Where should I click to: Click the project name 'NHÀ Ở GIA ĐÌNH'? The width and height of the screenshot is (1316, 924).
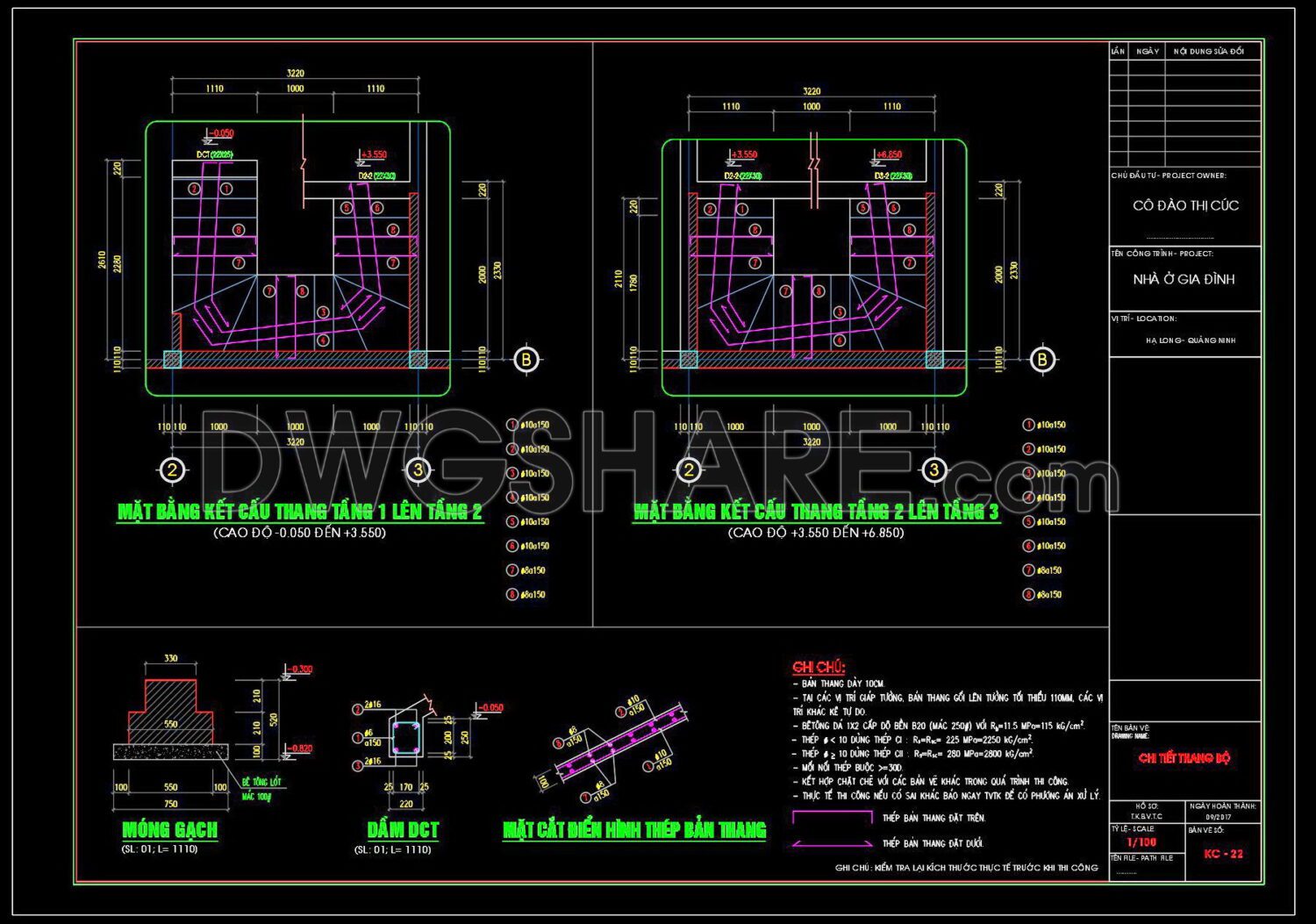(x=1184, y=279)
